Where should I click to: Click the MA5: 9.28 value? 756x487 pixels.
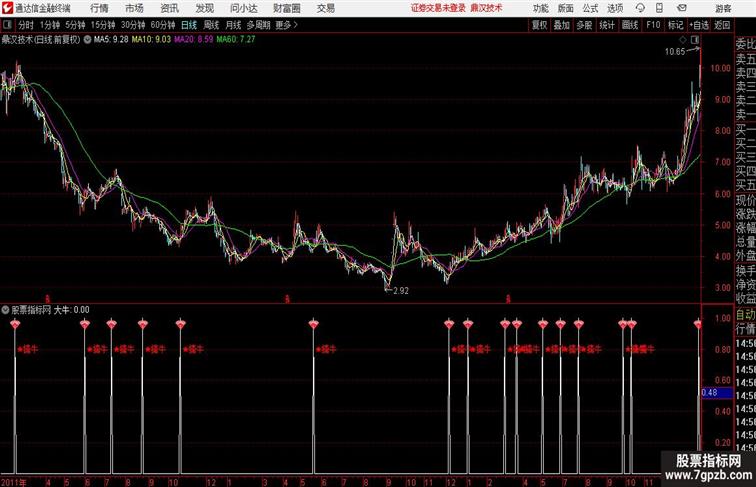coord(111,40)
